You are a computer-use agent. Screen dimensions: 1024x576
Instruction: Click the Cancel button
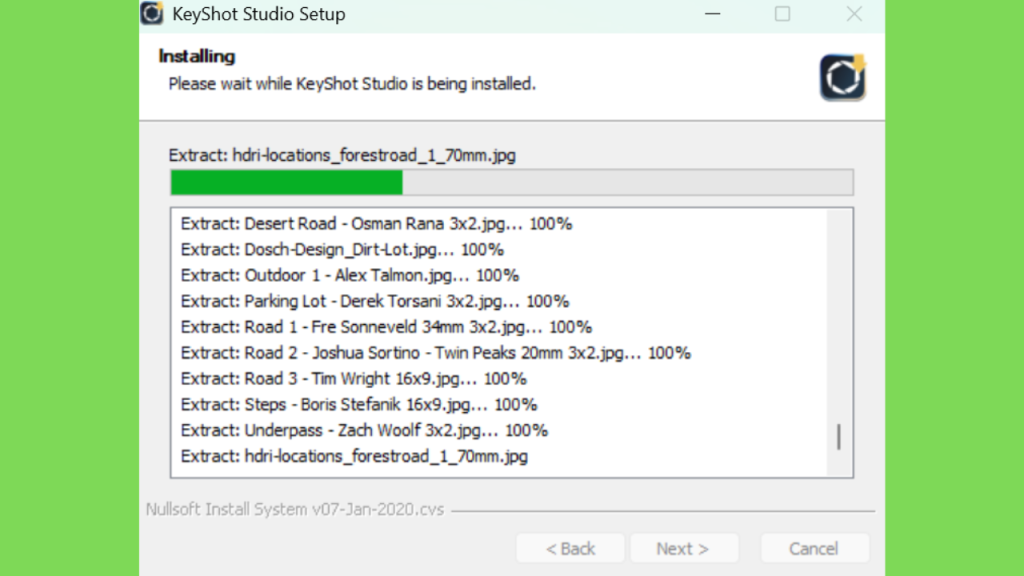tap(814, 549)
